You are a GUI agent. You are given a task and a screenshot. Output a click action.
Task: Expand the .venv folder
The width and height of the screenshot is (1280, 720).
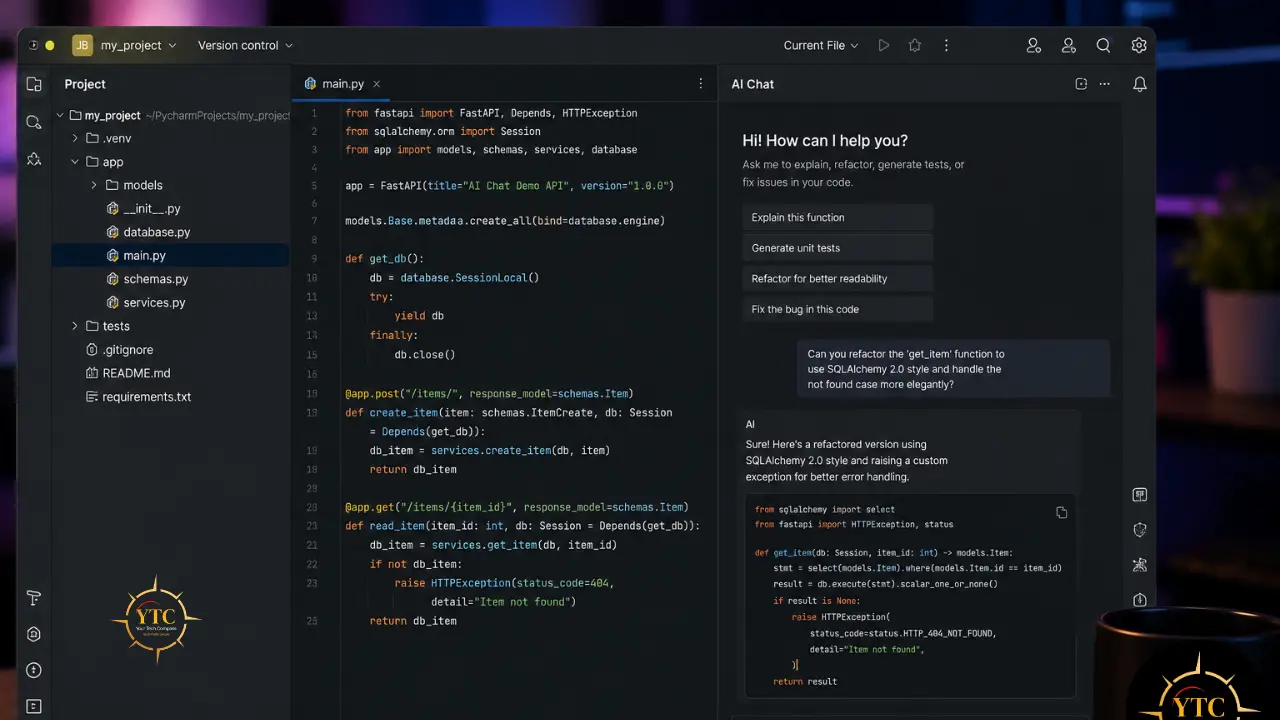pyautogui.click(x=75, y=138)
